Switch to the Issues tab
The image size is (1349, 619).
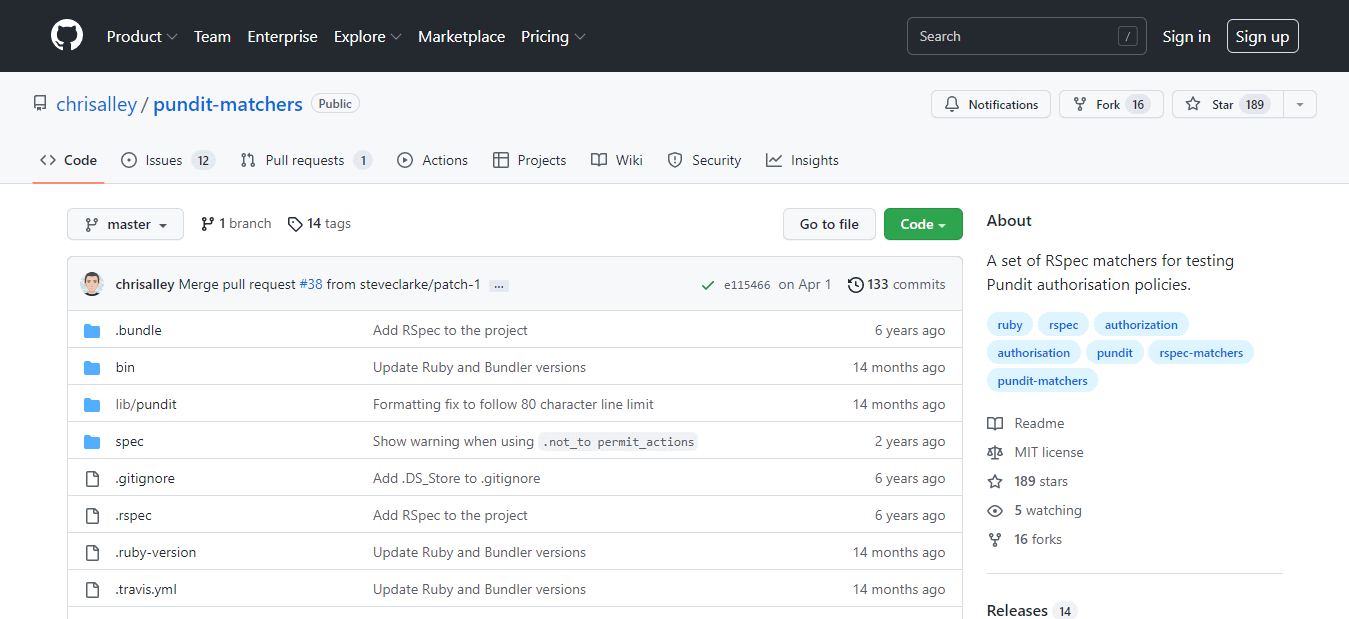[167, 160]
